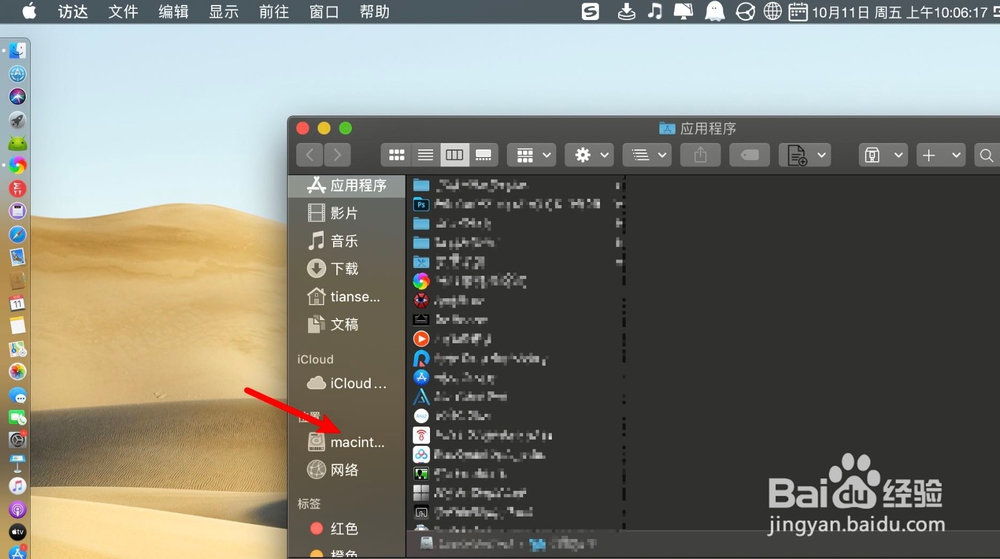Screen dimensions: 1000x559
Task: Launch Siri from the Dock
Action: [17, 97]
